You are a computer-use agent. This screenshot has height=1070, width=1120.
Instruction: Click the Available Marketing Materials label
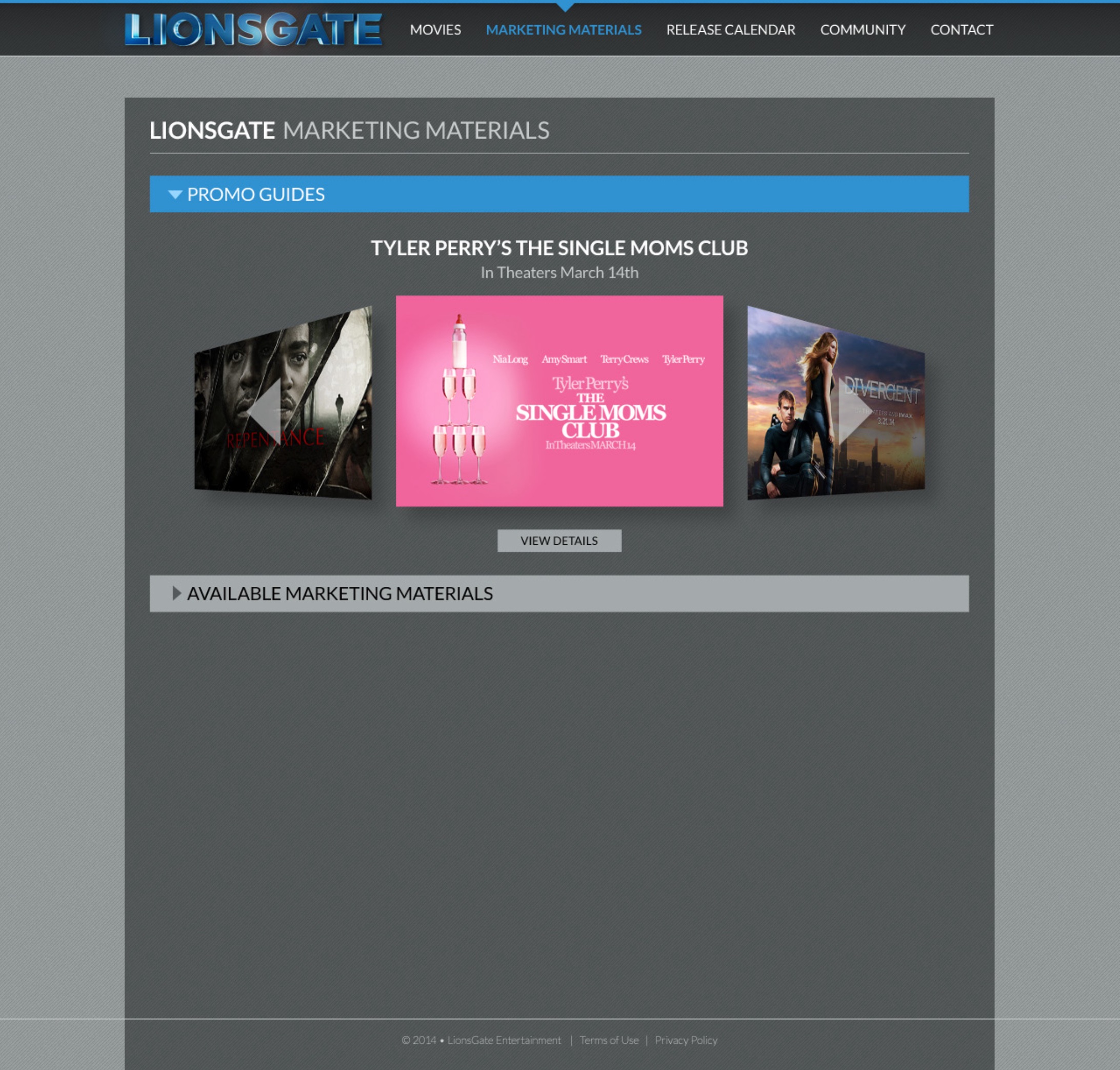(x=340, y=593)
